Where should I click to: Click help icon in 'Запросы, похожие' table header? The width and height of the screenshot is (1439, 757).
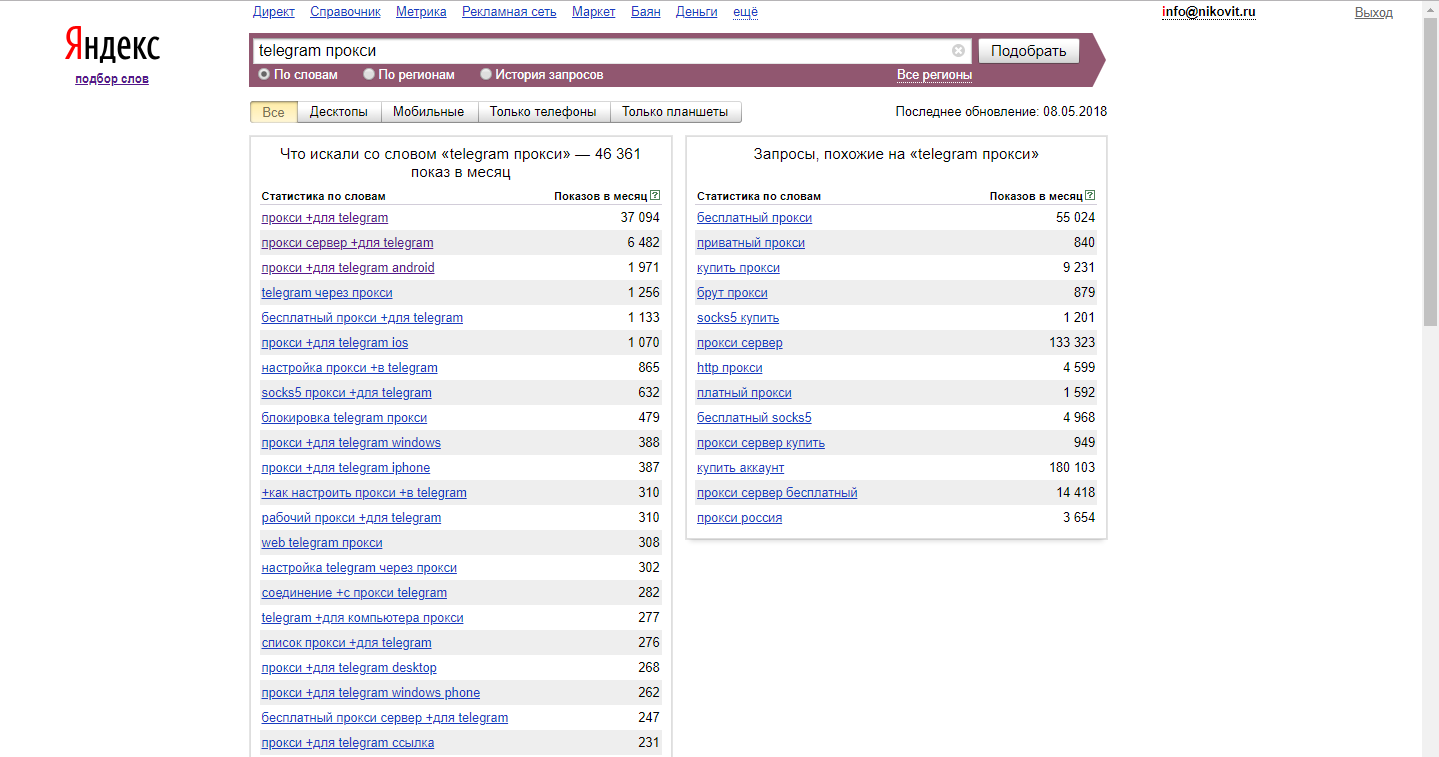[x=1090, y=196]
